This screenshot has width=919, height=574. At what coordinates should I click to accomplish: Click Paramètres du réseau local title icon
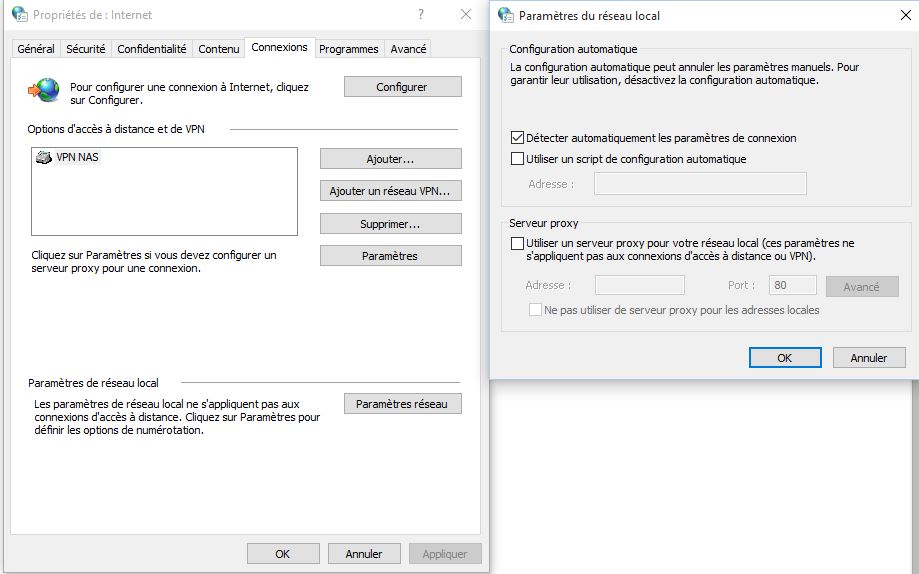[505, 15]
